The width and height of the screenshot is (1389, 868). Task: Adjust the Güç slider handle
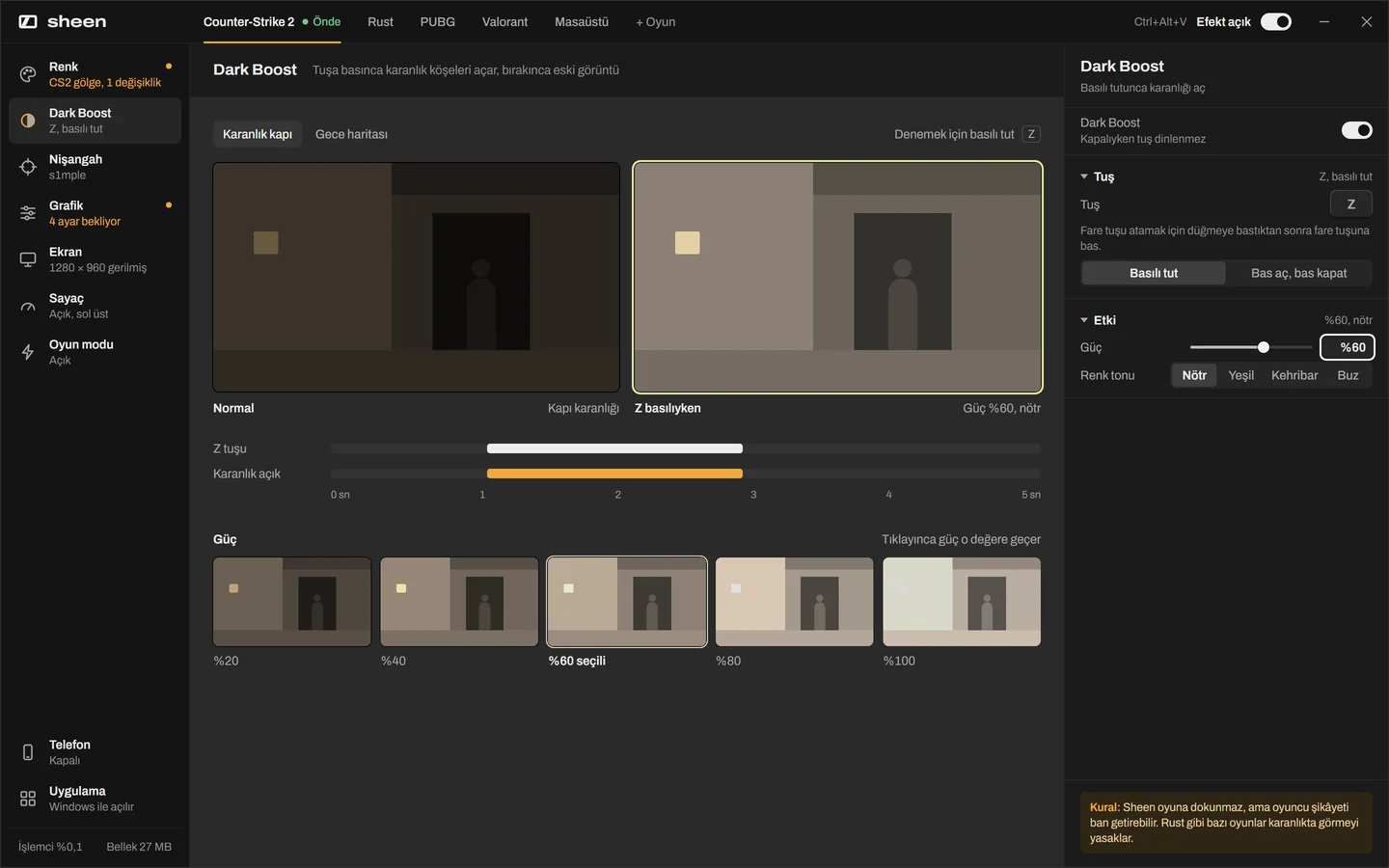pos(1264,347)
